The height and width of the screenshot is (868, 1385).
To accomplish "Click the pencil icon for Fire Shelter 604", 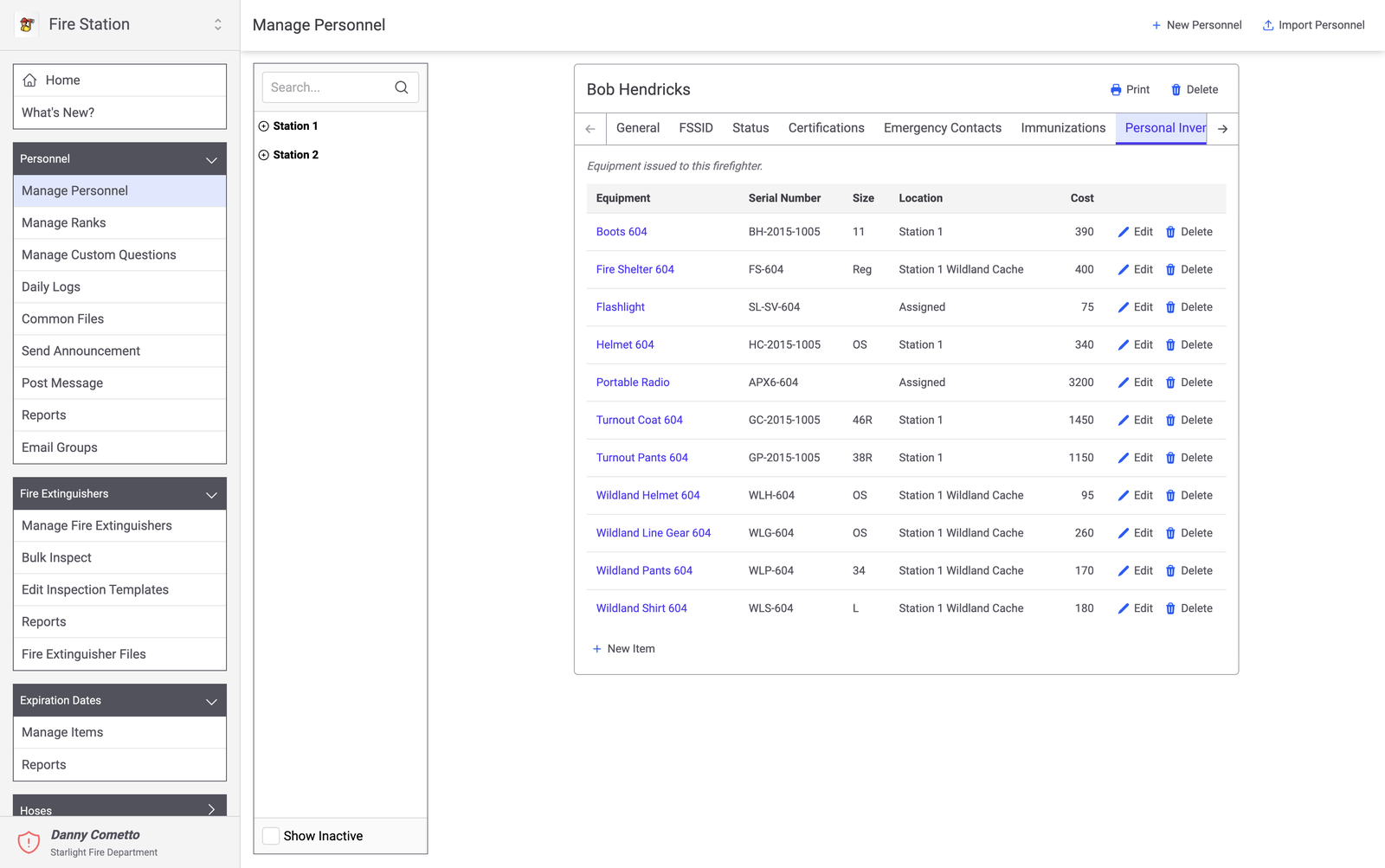I will (1124, 270).
